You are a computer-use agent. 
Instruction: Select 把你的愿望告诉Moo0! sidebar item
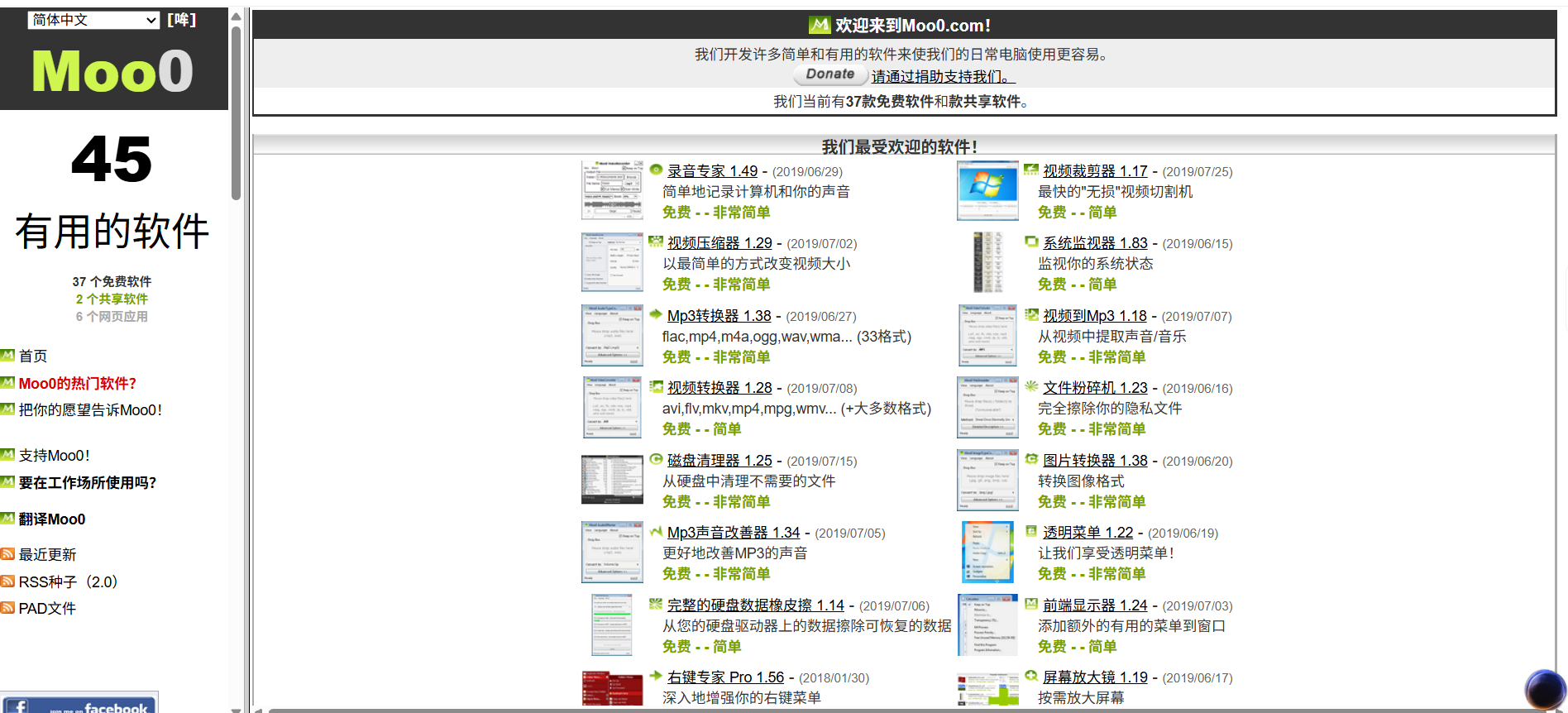pyautogui.click(x=91, y=410)
